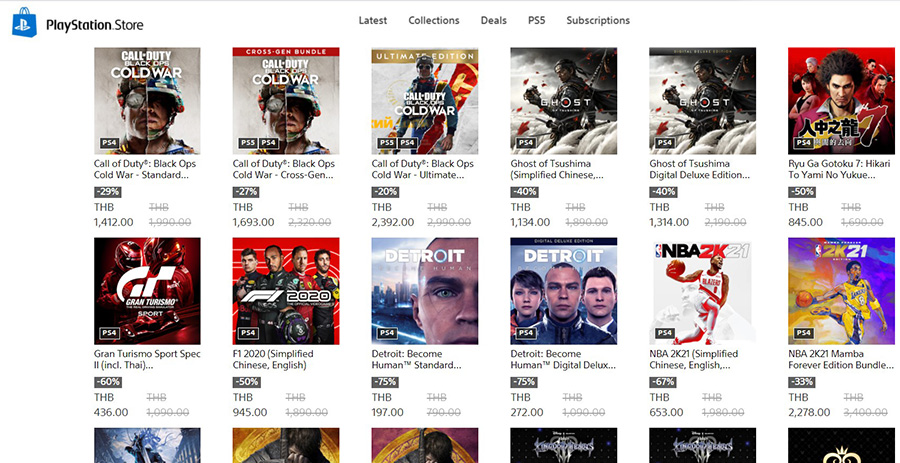Open Detroit Become Human Standard cover
The width and height of the screenshot is (900, 463).
click(425, 291)
